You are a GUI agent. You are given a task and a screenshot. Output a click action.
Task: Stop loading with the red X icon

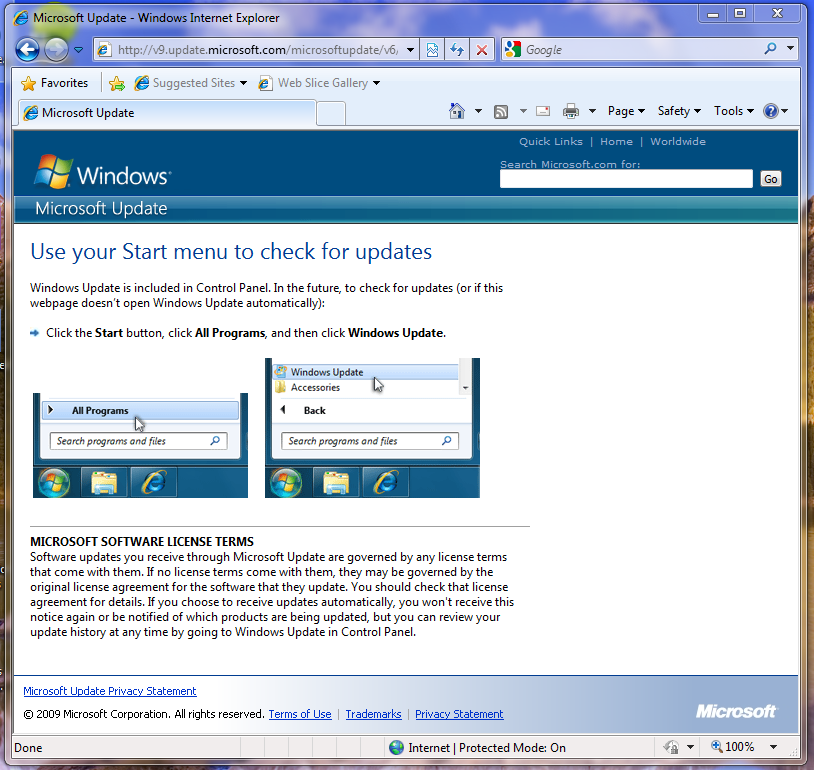(x=482, y=50)
